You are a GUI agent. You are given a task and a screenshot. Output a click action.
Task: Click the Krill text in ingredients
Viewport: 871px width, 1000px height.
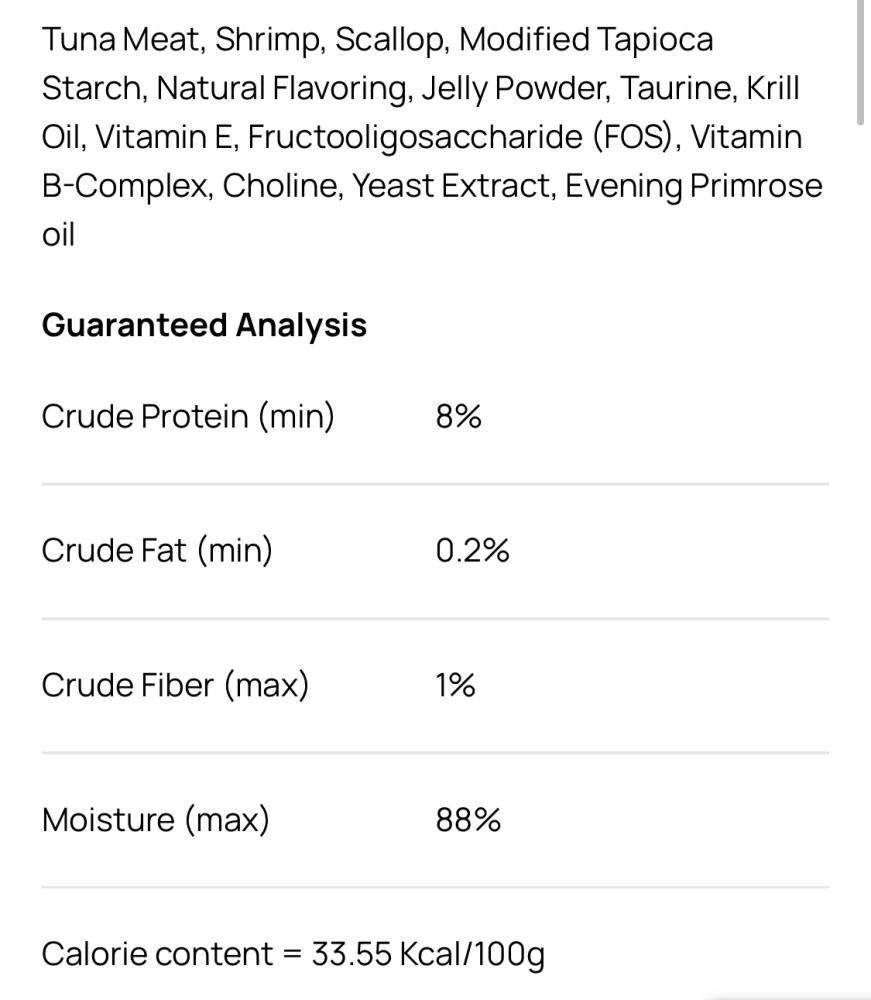pos(773,88)
